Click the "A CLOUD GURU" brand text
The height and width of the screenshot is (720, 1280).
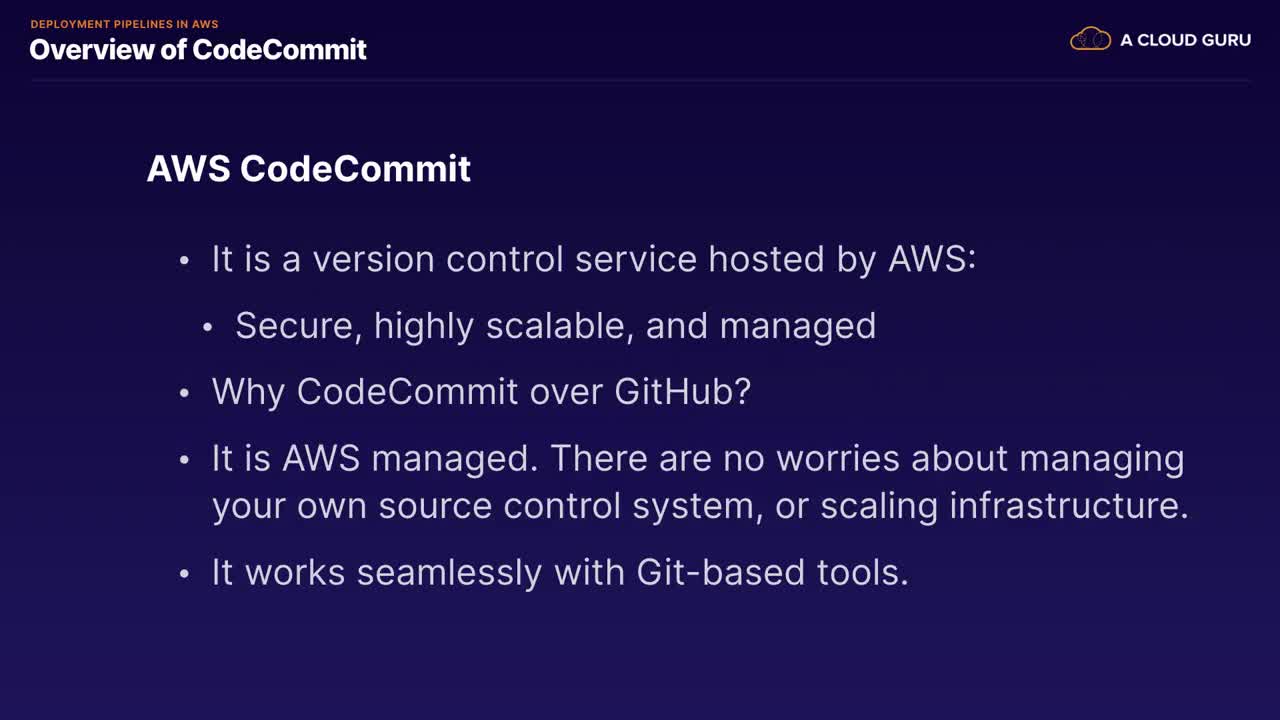[1185, 40]
